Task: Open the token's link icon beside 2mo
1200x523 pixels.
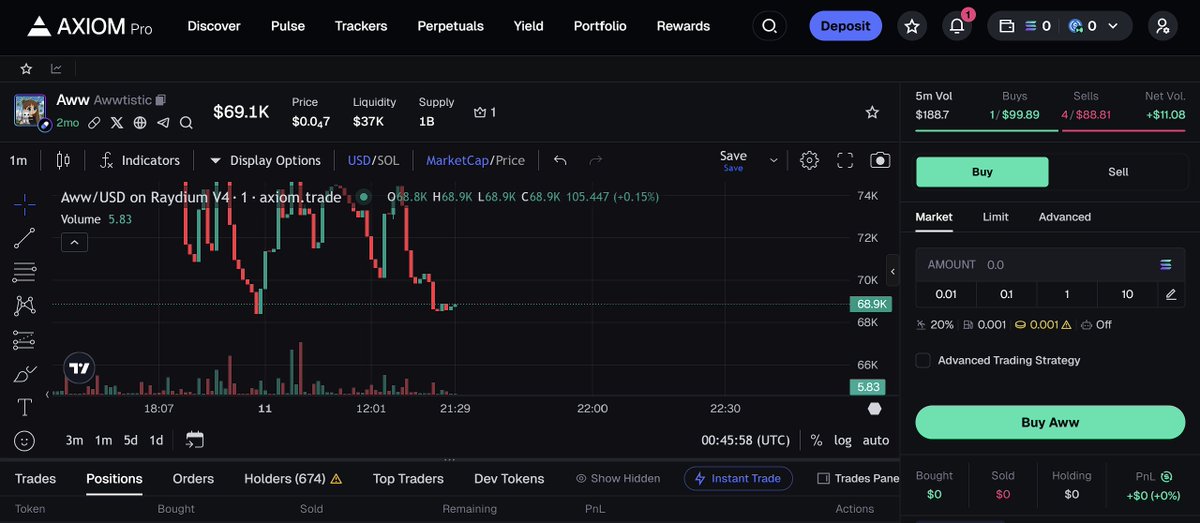Action: point(94,122)
